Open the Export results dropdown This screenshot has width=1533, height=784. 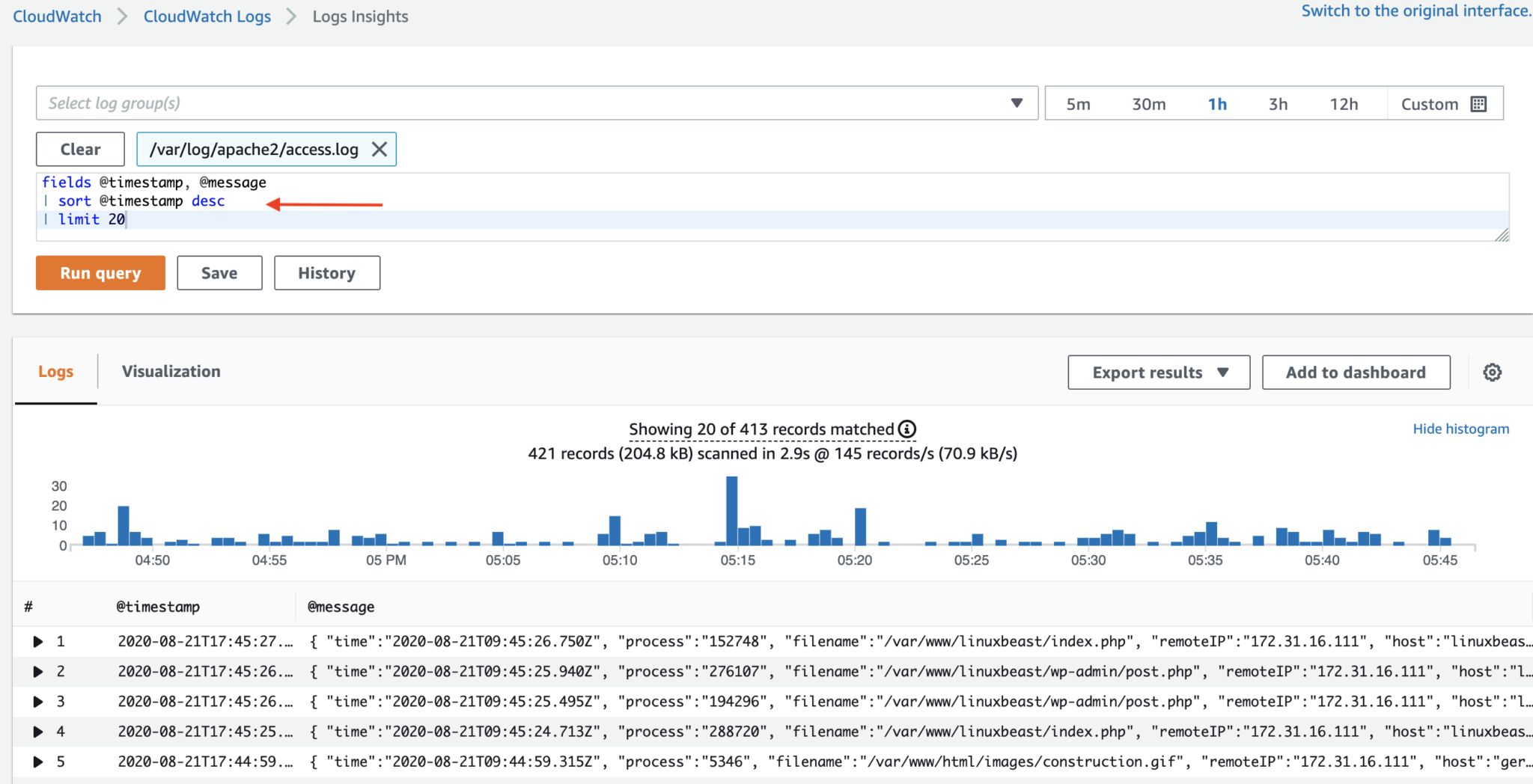1159,373
